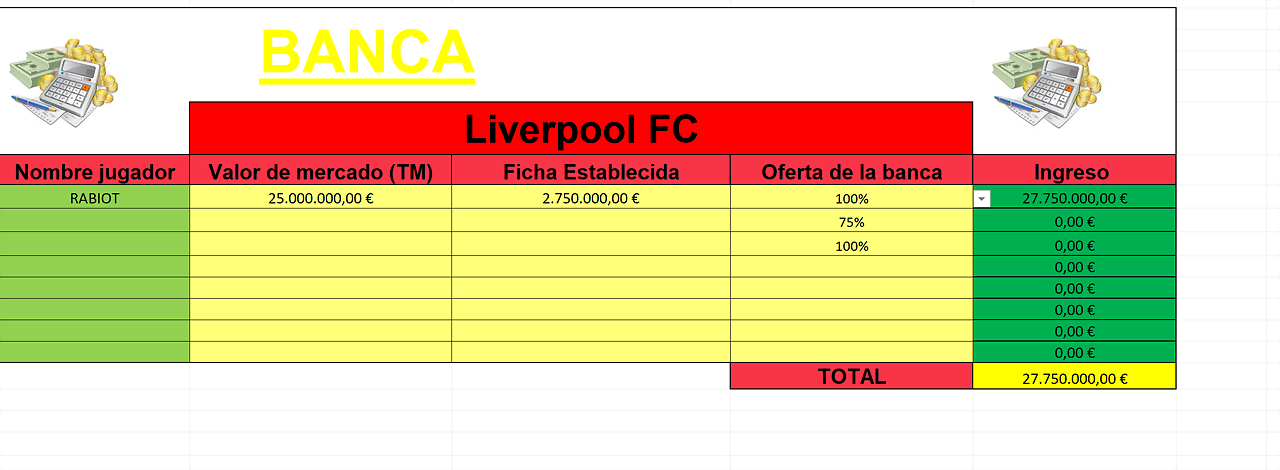Click the Nombre jugador column header
The height and width of the screenshot is (470, 1280).
point(95,171)
